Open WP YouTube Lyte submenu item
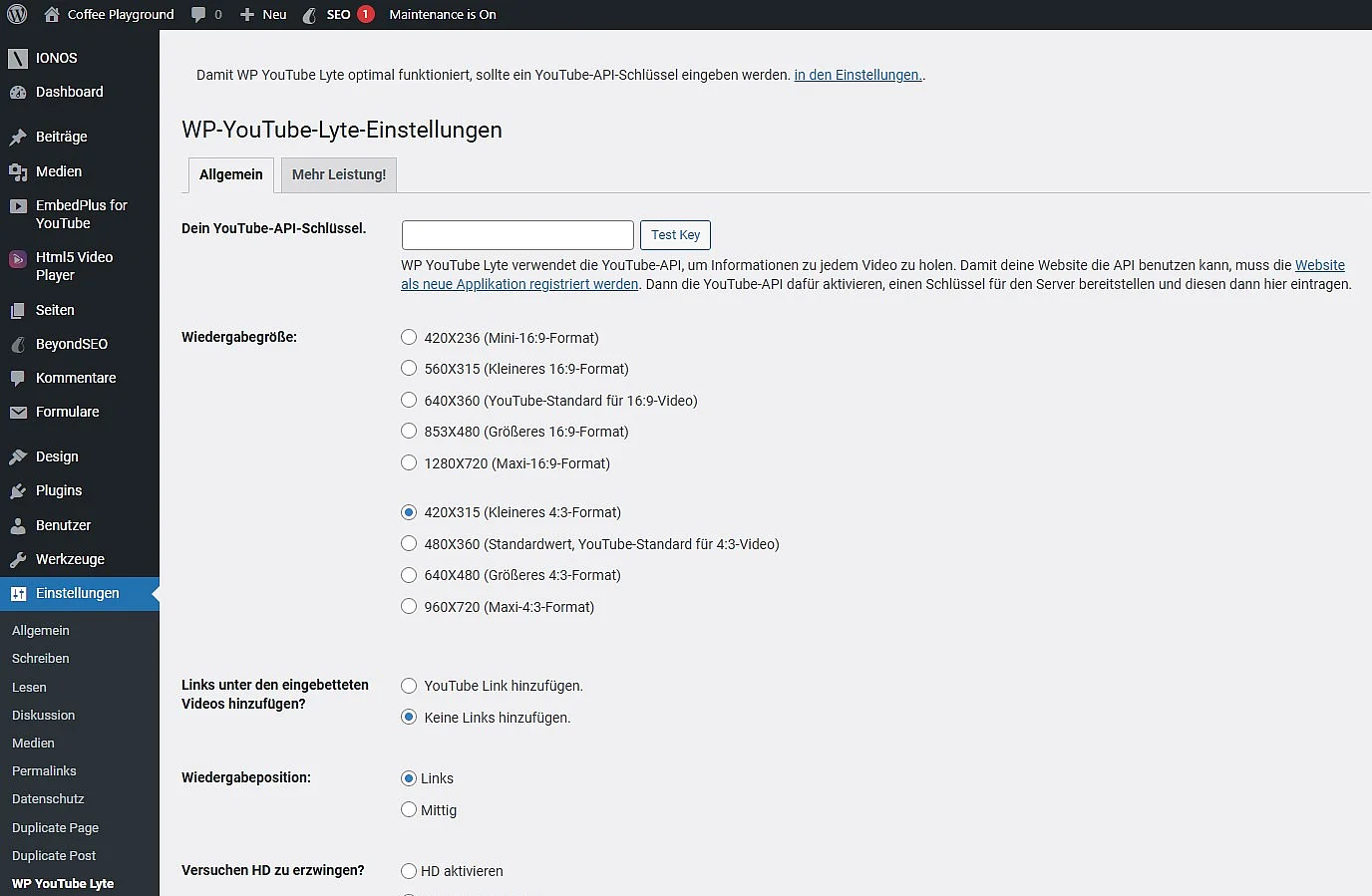 coord(63,884)
